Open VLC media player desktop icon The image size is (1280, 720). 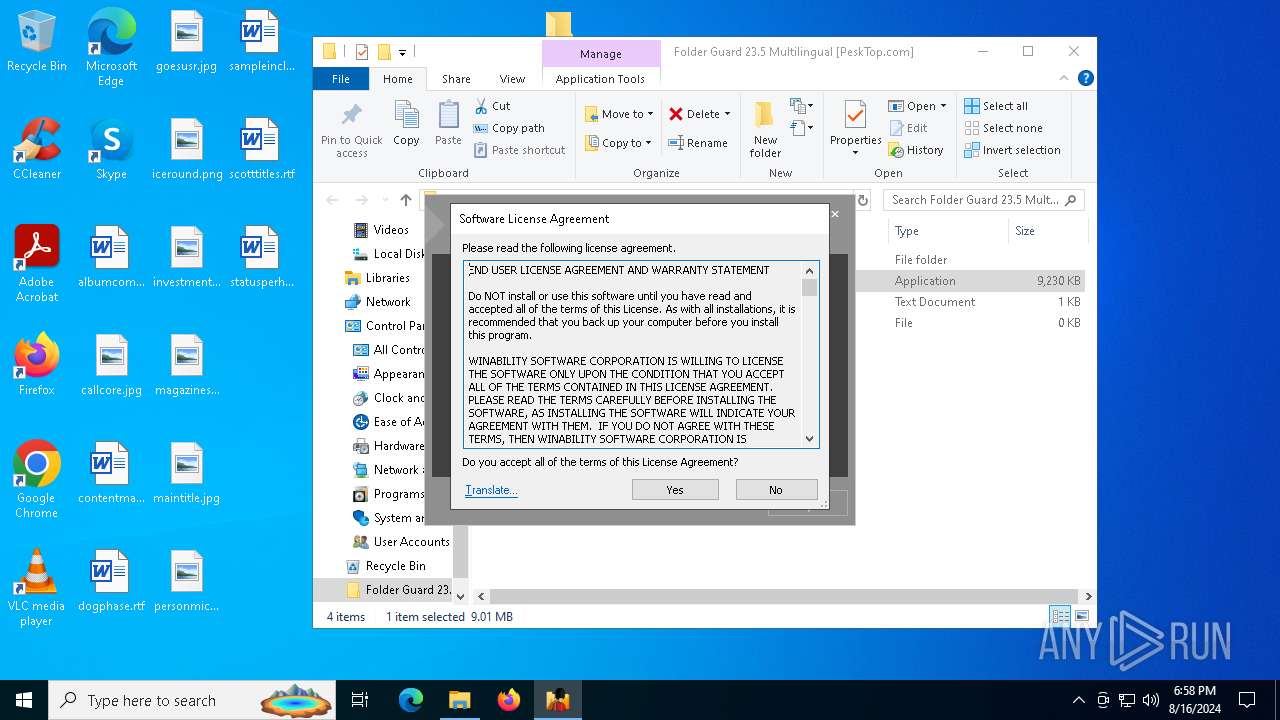pyautogui.click(x=37, y=588)
